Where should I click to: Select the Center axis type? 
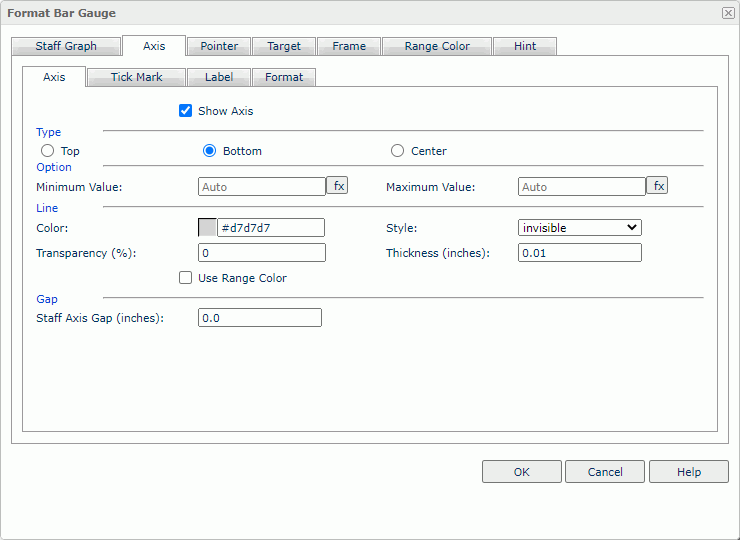point(398,151)
